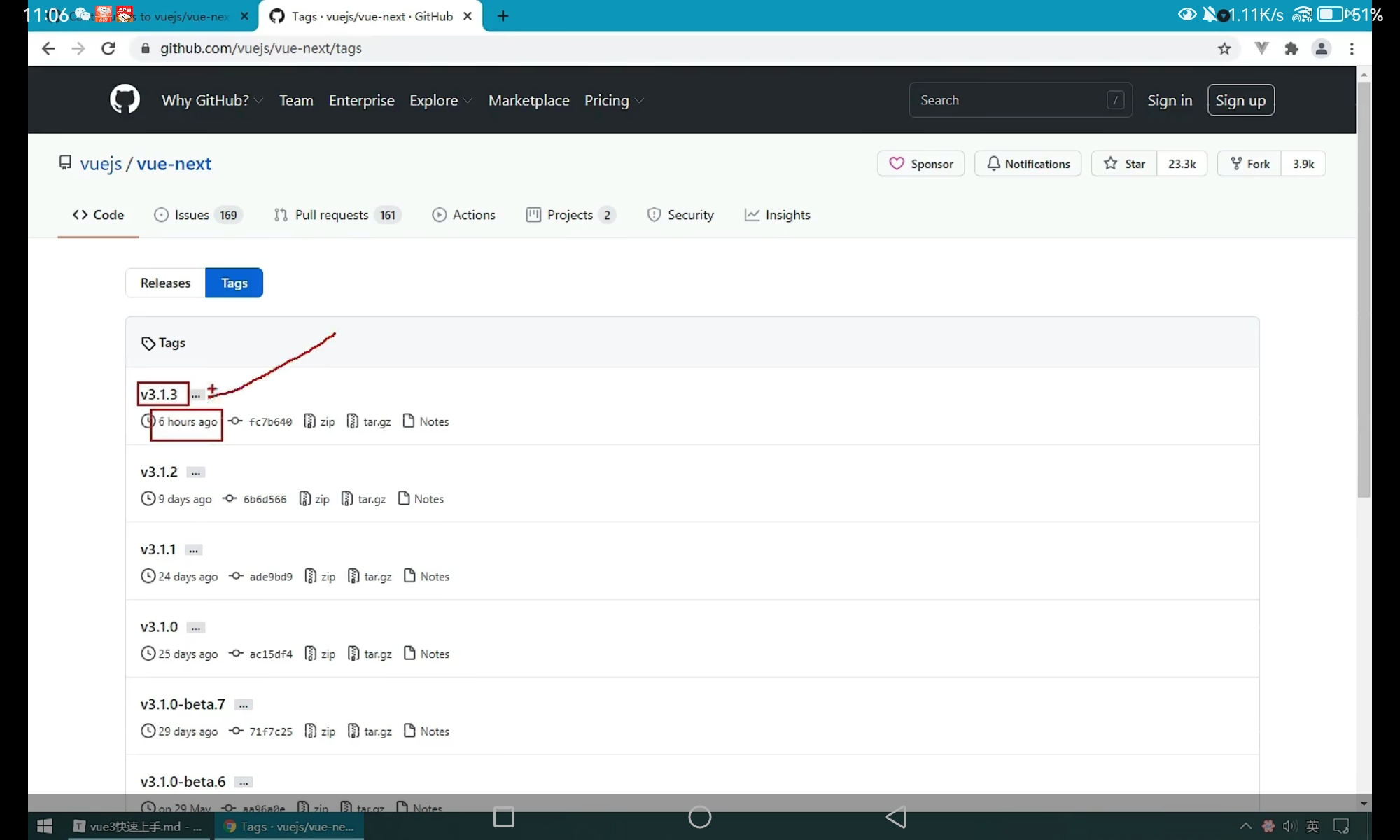Bookmark page with star icon in address bar
1400x840 pixels.
[x=1224, y=48]
